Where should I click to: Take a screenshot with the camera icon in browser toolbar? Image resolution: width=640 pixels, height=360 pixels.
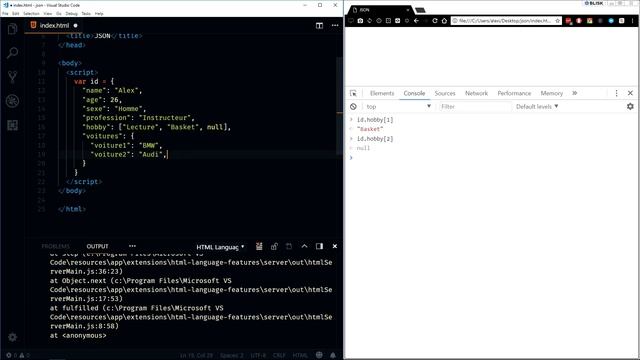coord(360,21)
